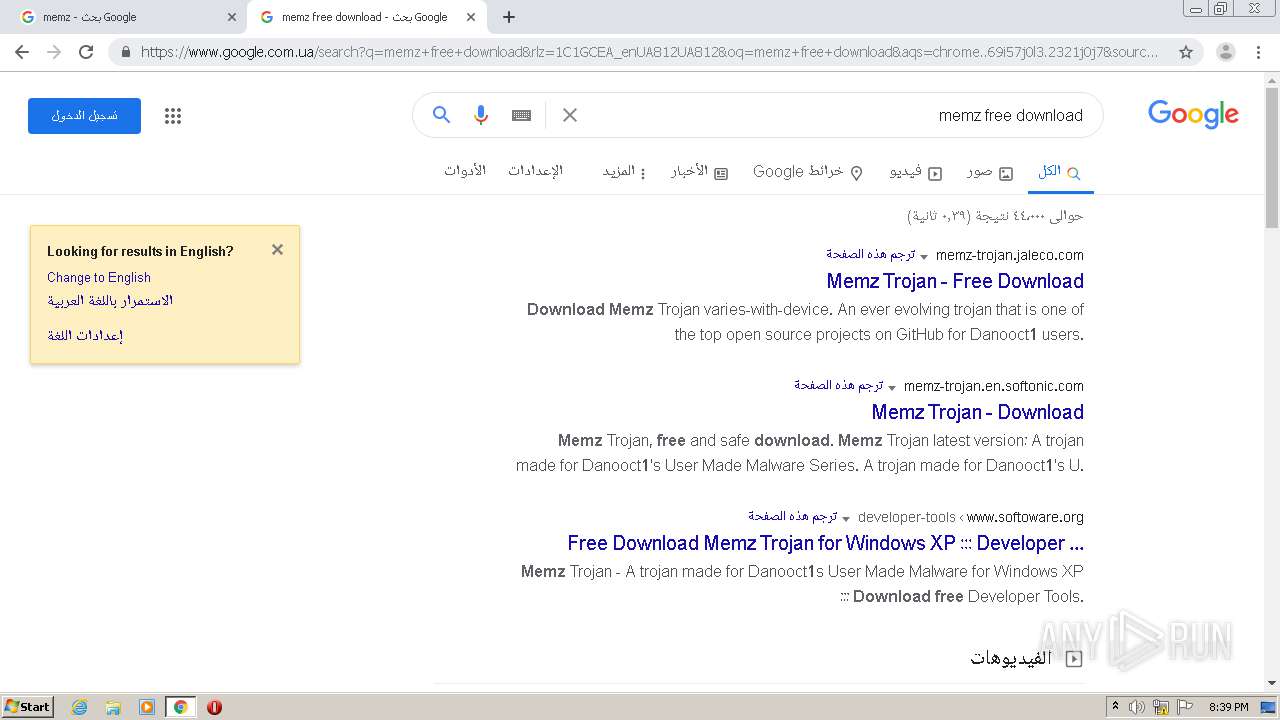1280x720 pixels.
Task: Activate voice search microphone icon
Action: coord(481,115)
